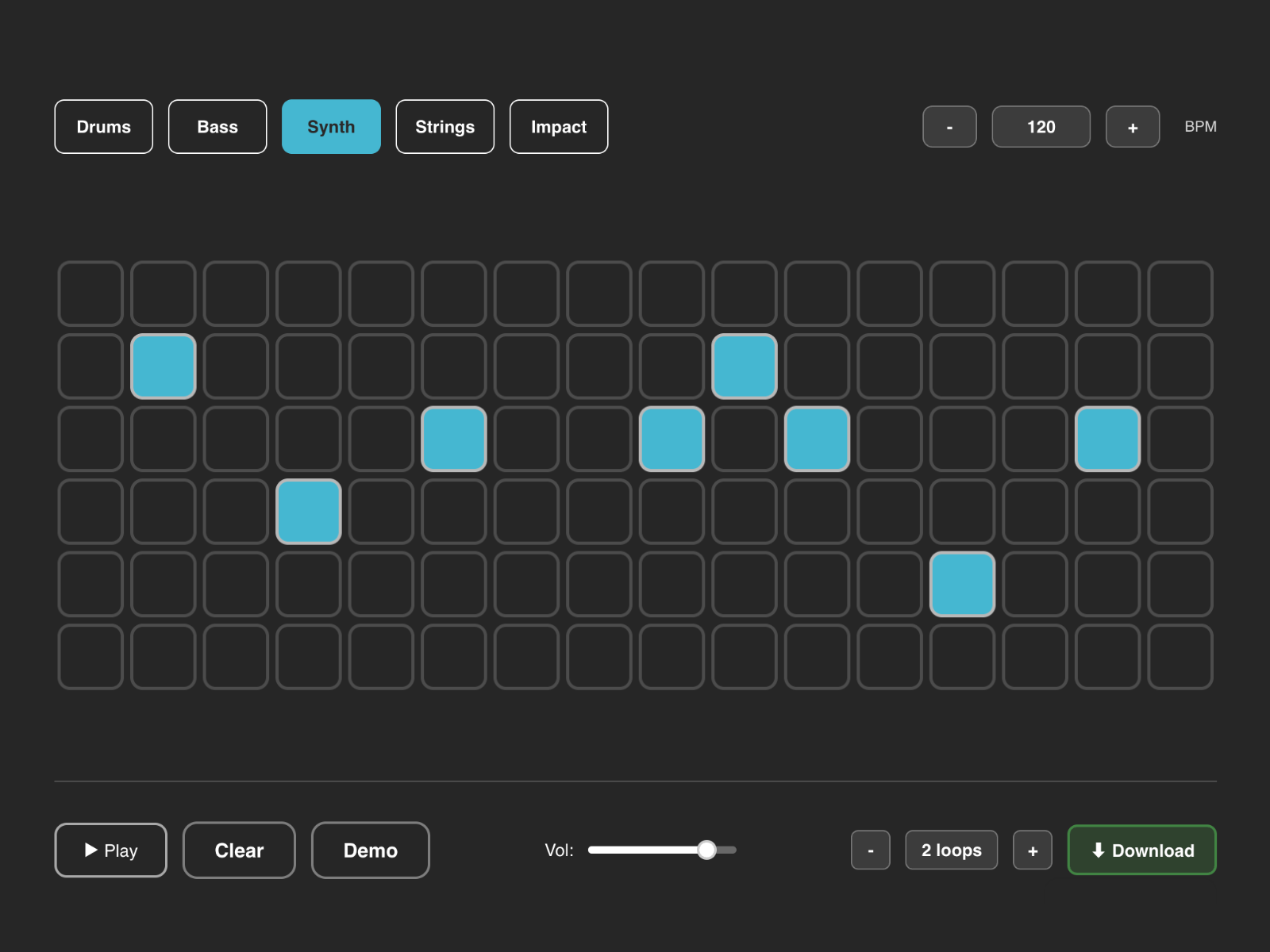Keep the Synth instrument selected
Image resolution: width=1270 pixels, height=952 pixels.
[331, 126]
